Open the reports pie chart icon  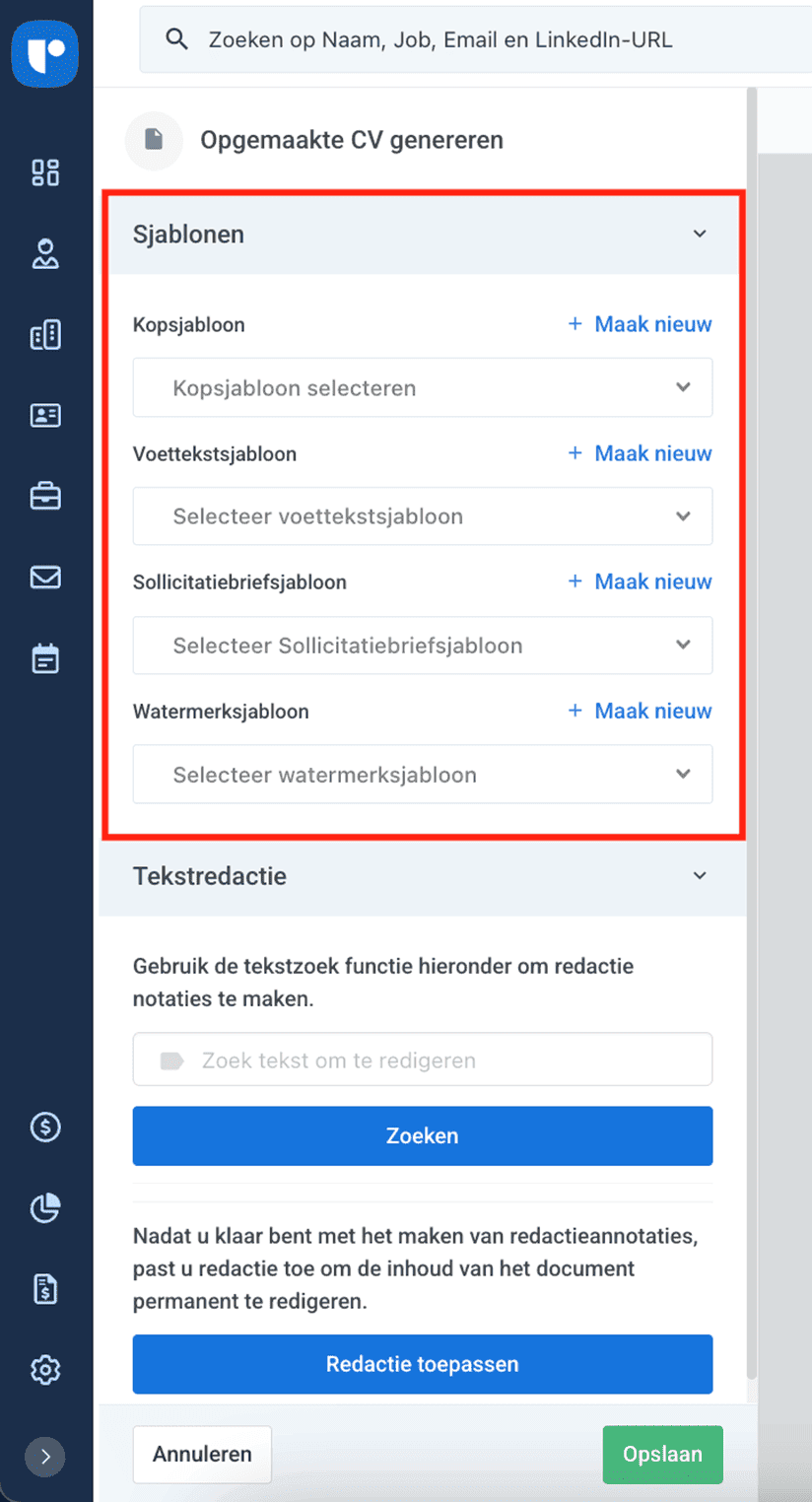point(45,1207)
